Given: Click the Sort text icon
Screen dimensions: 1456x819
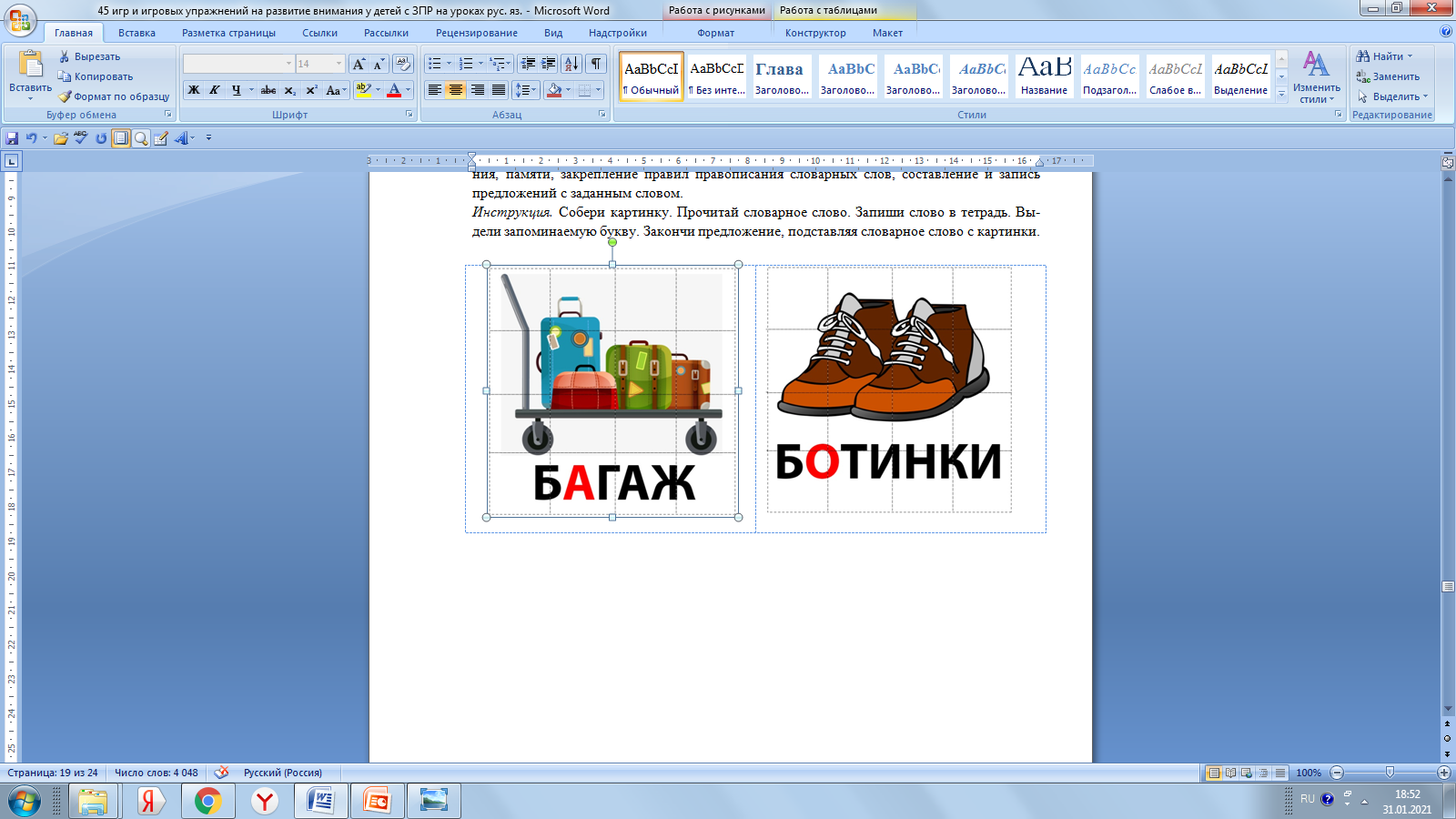Looking at the screenshot, I should point(571,64).
